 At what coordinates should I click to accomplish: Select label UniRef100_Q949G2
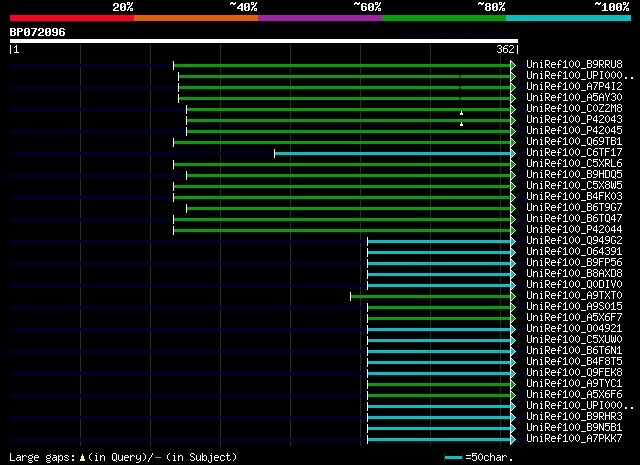pyautogui.click(x=574, y=241)
